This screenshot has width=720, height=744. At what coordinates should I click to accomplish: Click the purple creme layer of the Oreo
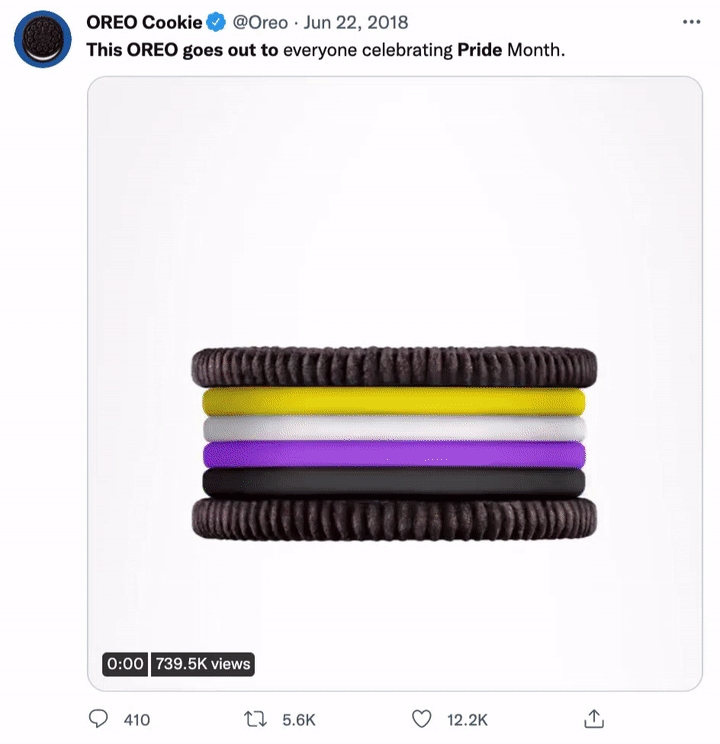click(x=394, y=455)
